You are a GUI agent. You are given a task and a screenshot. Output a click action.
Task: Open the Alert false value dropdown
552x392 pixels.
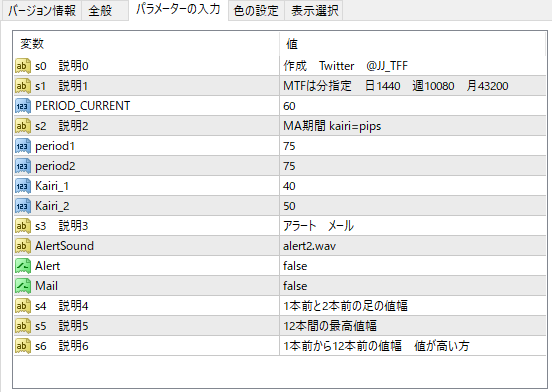click(x=413, y=266)
